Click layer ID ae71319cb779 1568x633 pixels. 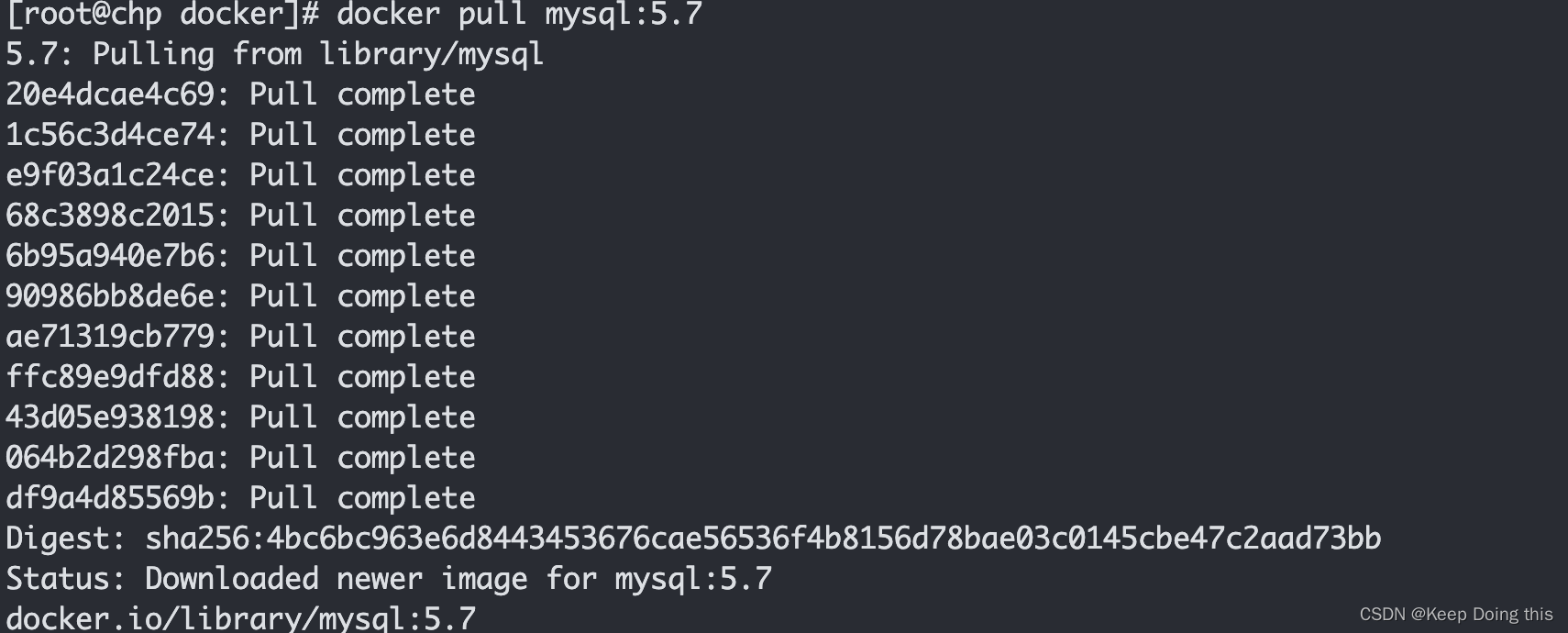click(110, 337)
